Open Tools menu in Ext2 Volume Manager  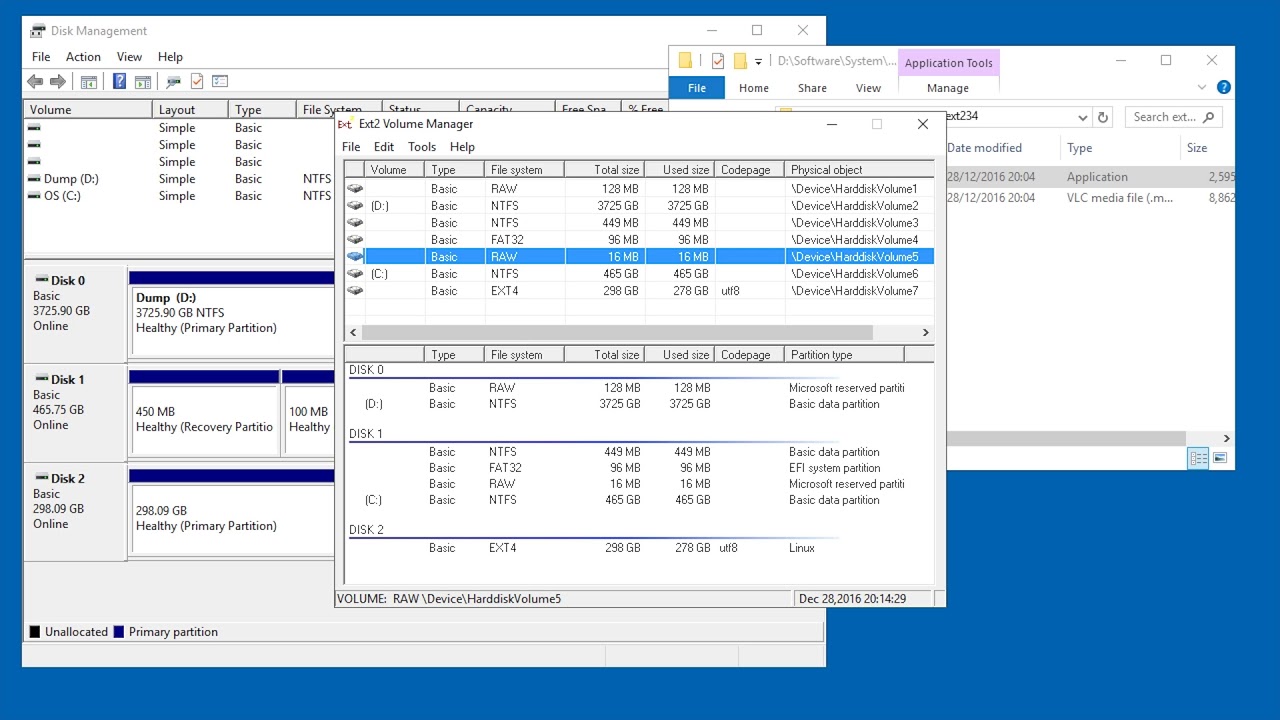(422, 147)
